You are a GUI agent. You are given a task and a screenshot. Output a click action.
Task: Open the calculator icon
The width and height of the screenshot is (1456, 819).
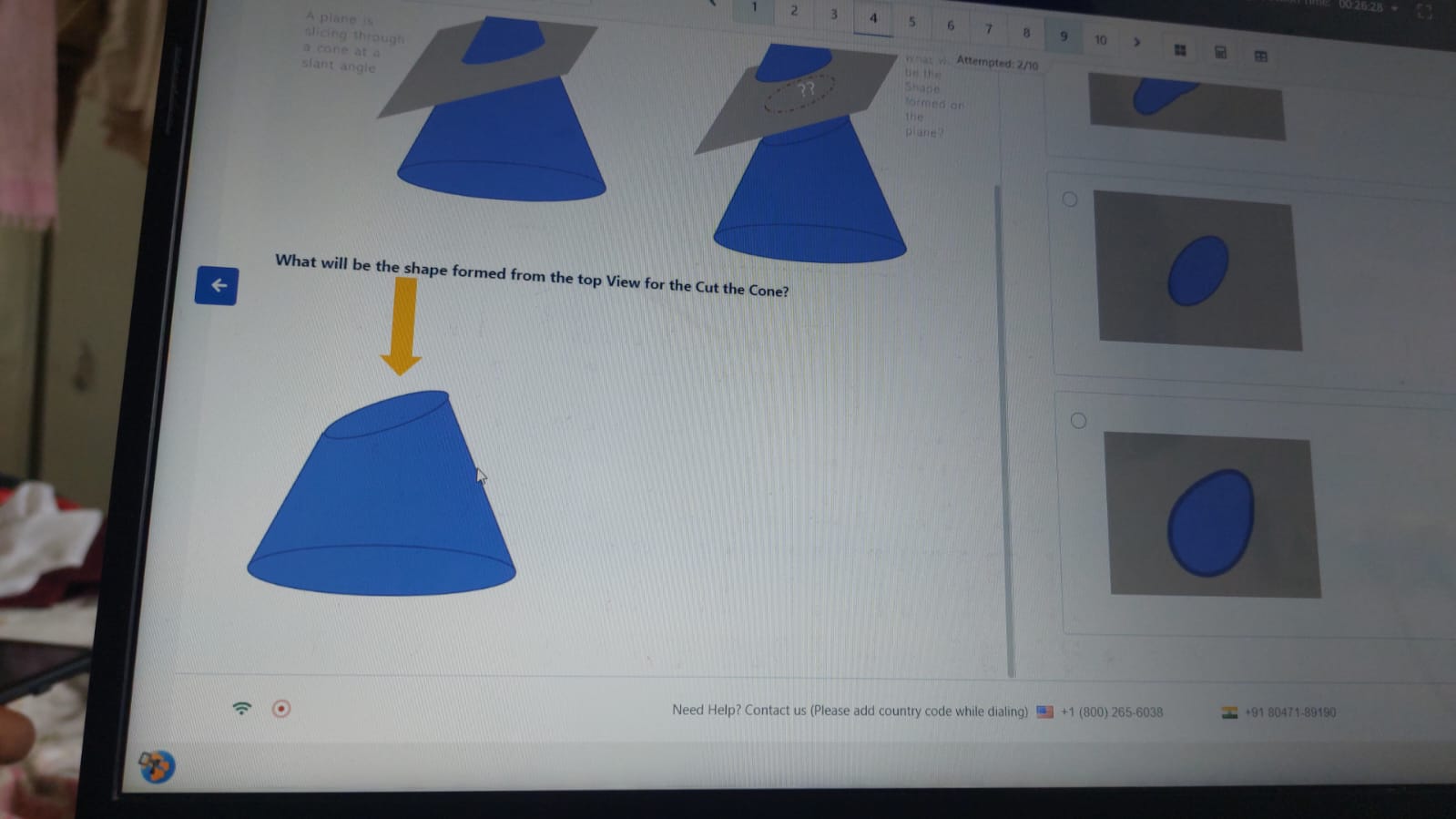pyautogui.click(x=1220, y=53)
